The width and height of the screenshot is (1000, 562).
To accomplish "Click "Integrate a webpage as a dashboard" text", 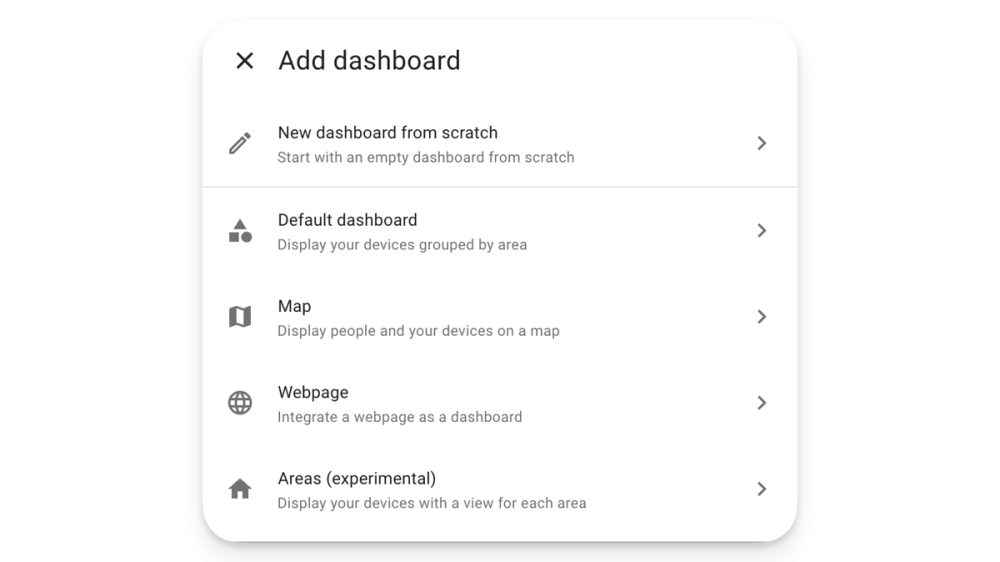I will point(400,417).
